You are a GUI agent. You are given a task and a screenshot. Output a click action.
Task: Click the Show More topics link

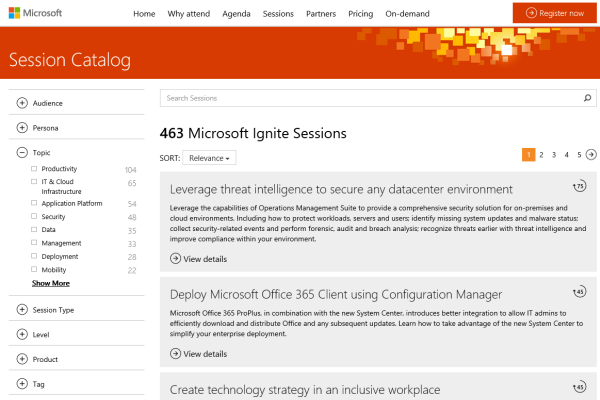50,283
